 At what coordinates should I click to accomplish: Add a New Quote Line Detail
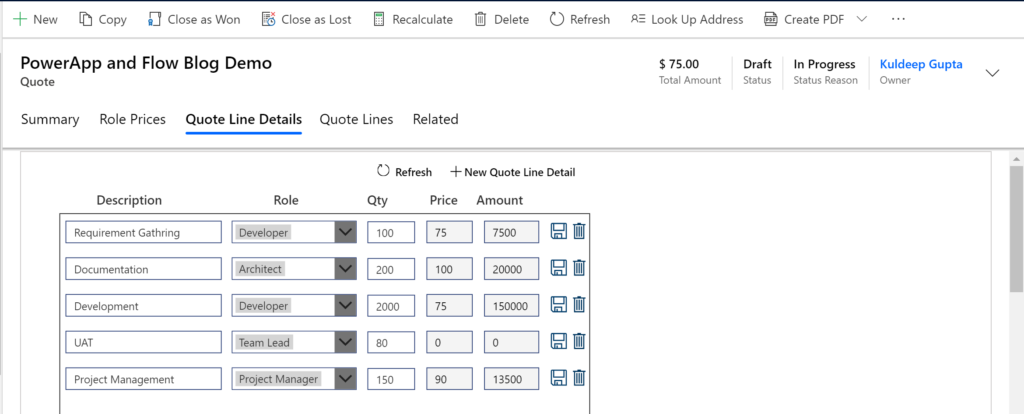pos(513,172)
